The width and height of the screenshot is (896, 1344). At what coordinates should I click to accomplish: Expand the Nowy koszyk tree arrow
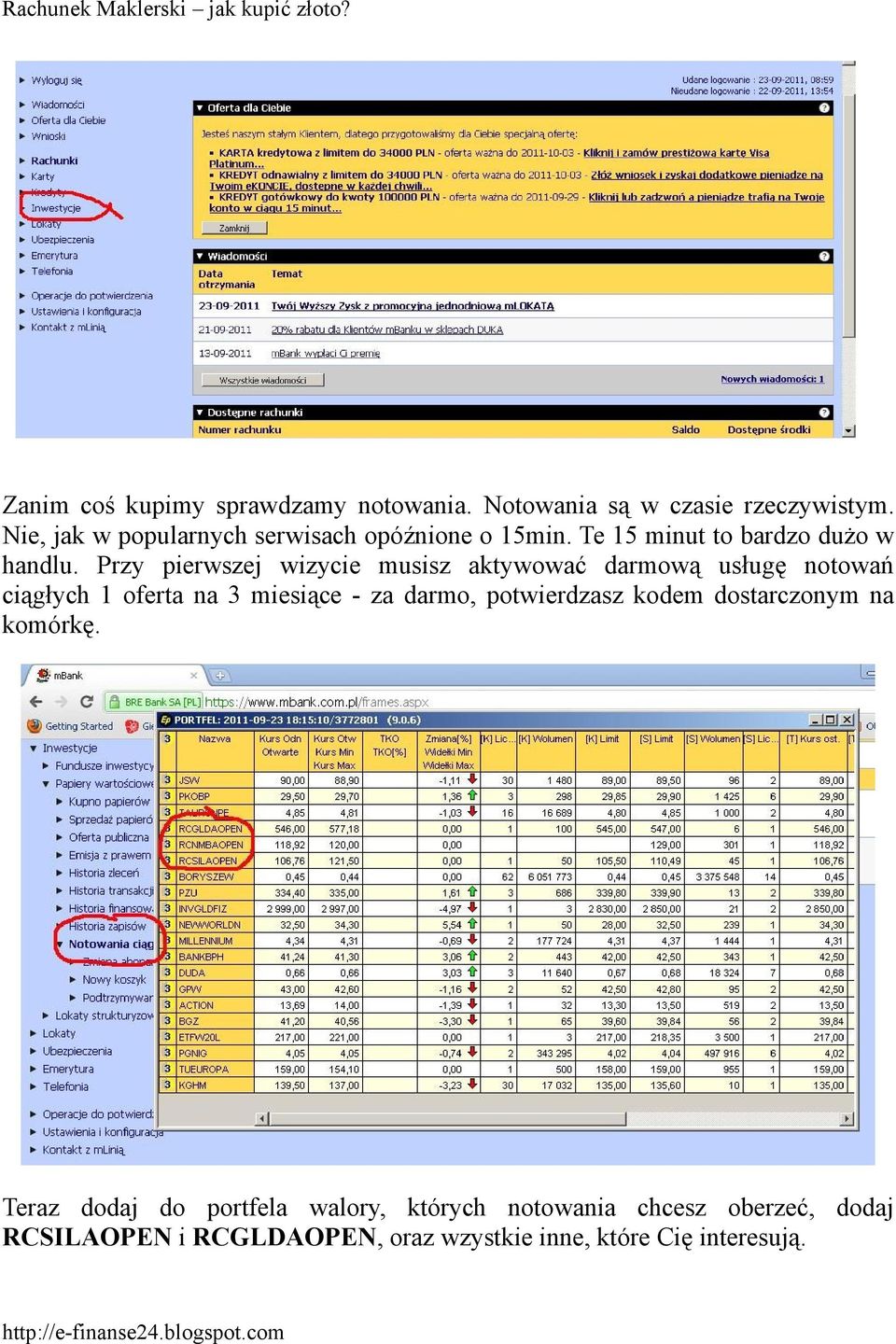(x=74, y=979)
